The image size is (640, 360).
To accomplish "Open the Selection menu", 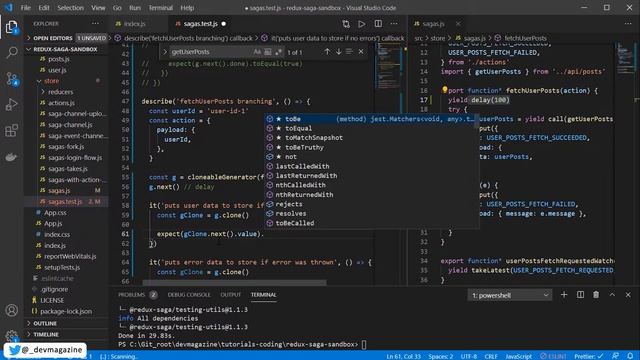I will pyautogui.click(x=70, y=8).
